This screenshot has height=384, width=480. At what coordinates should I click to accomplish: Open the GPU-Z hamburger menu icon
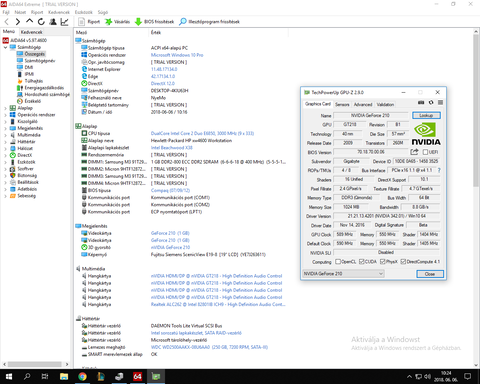point(440,103)
